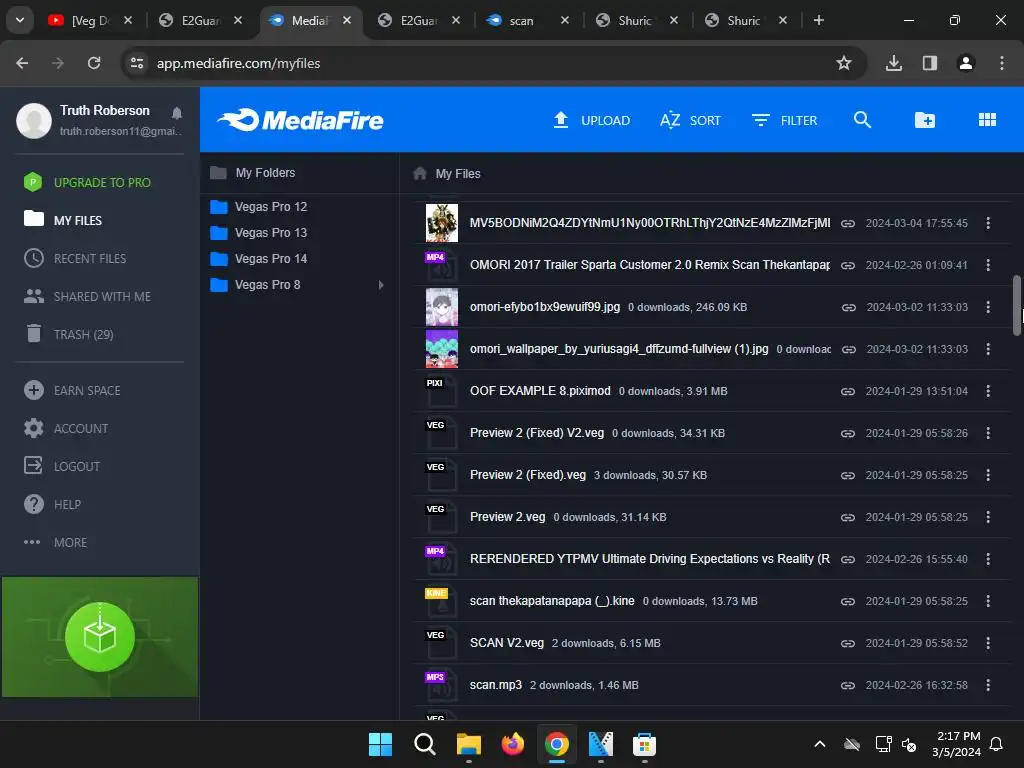This screenshot has width=1024, height=768.
Task: Click the MediaFire logo
Action: [300, 120]
